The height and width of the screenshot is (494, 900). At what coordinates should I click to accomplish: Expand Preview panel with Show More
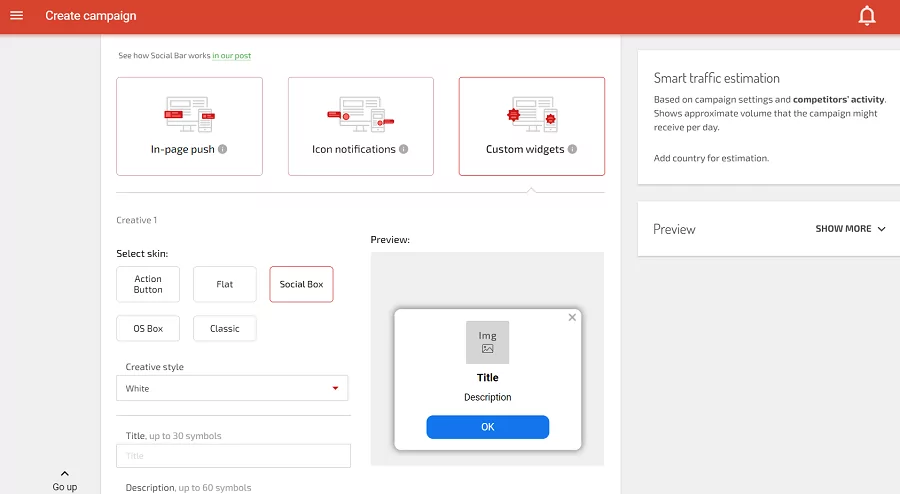[x=850, y=229]
